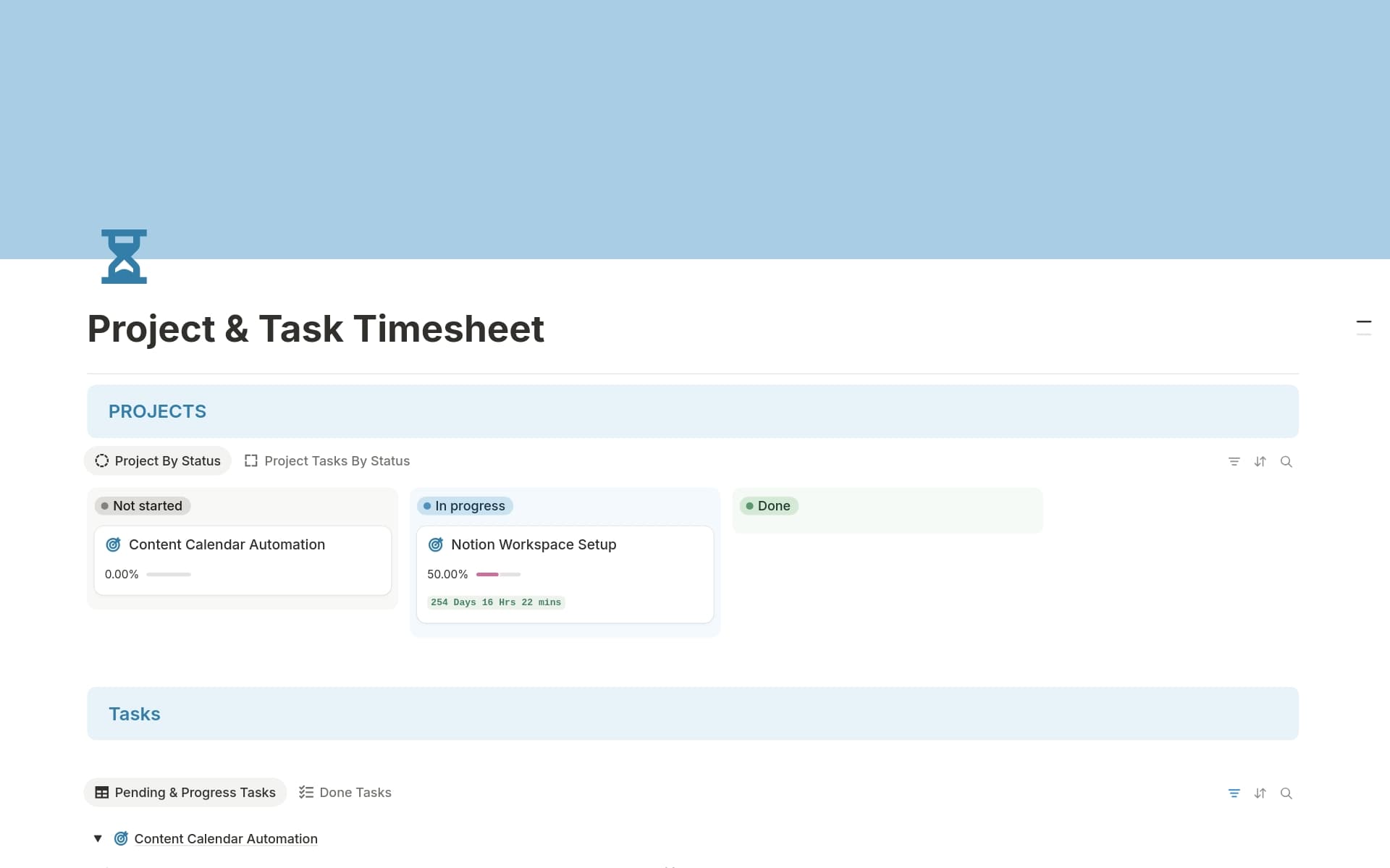Click the In progress status group label
1390x868 pixels.
[x=465, y=506]
